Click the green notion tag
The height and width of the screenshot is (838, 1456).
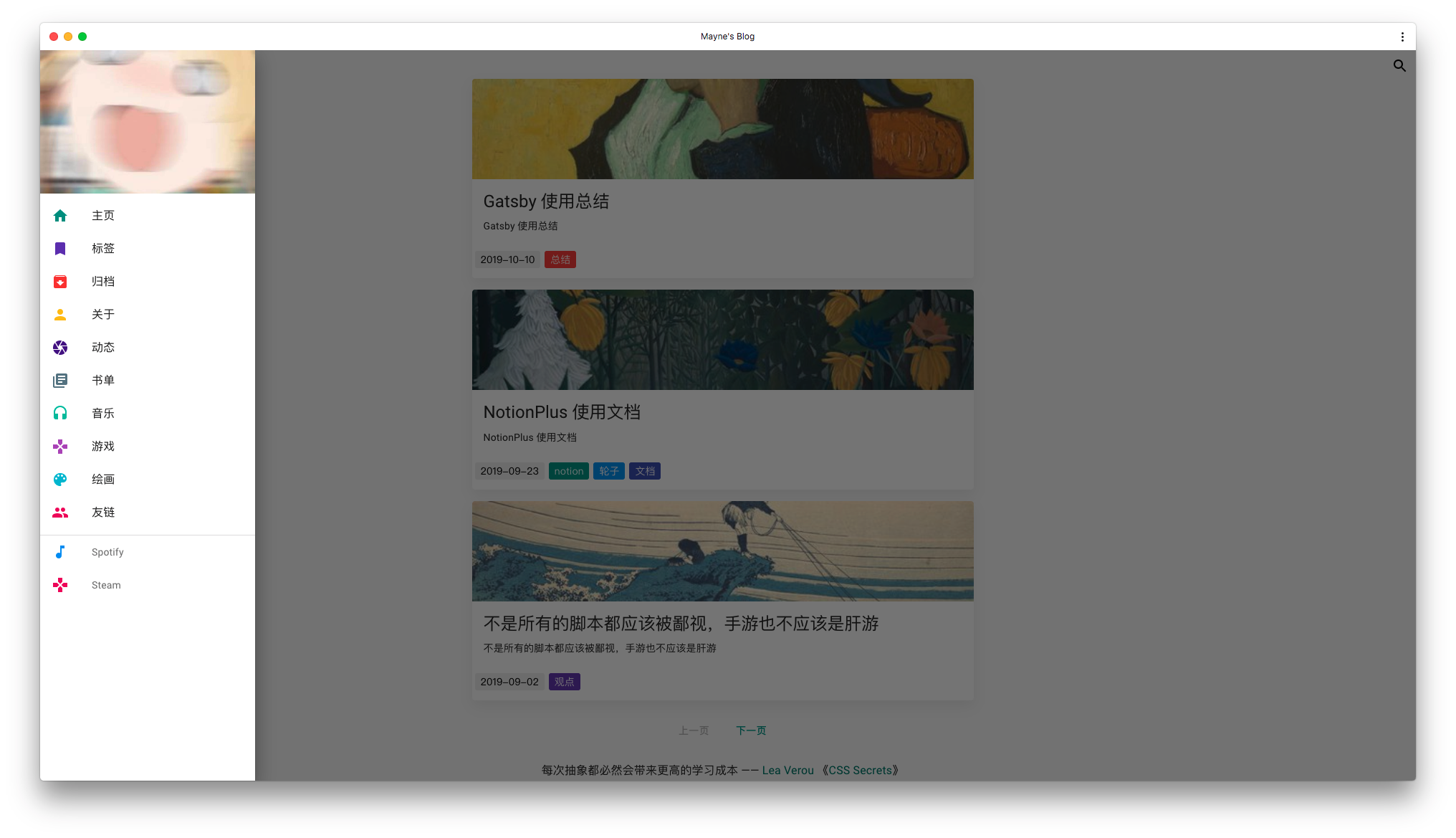coord(569,471)
